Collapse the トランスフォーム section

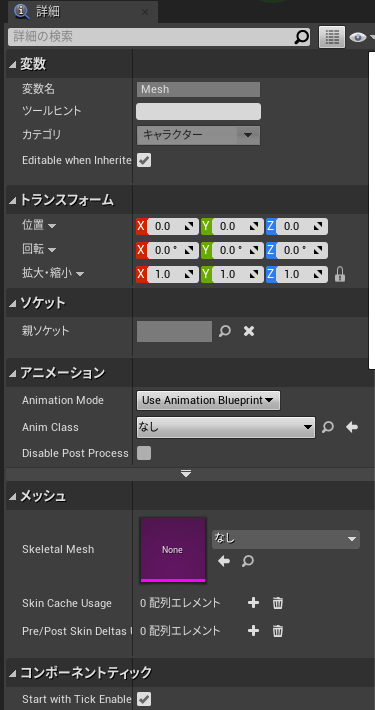[x=13, y=200]
